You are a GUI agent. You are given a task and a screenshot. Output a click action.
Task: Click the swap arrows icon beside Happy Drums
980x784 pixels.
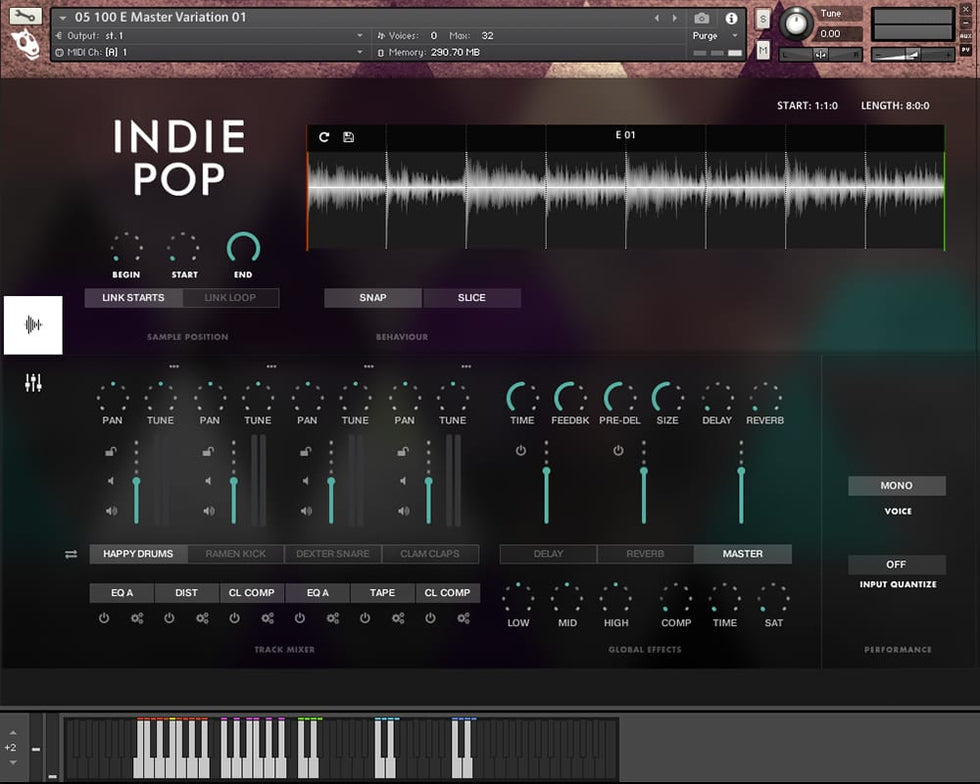click(x=71, y=554)
